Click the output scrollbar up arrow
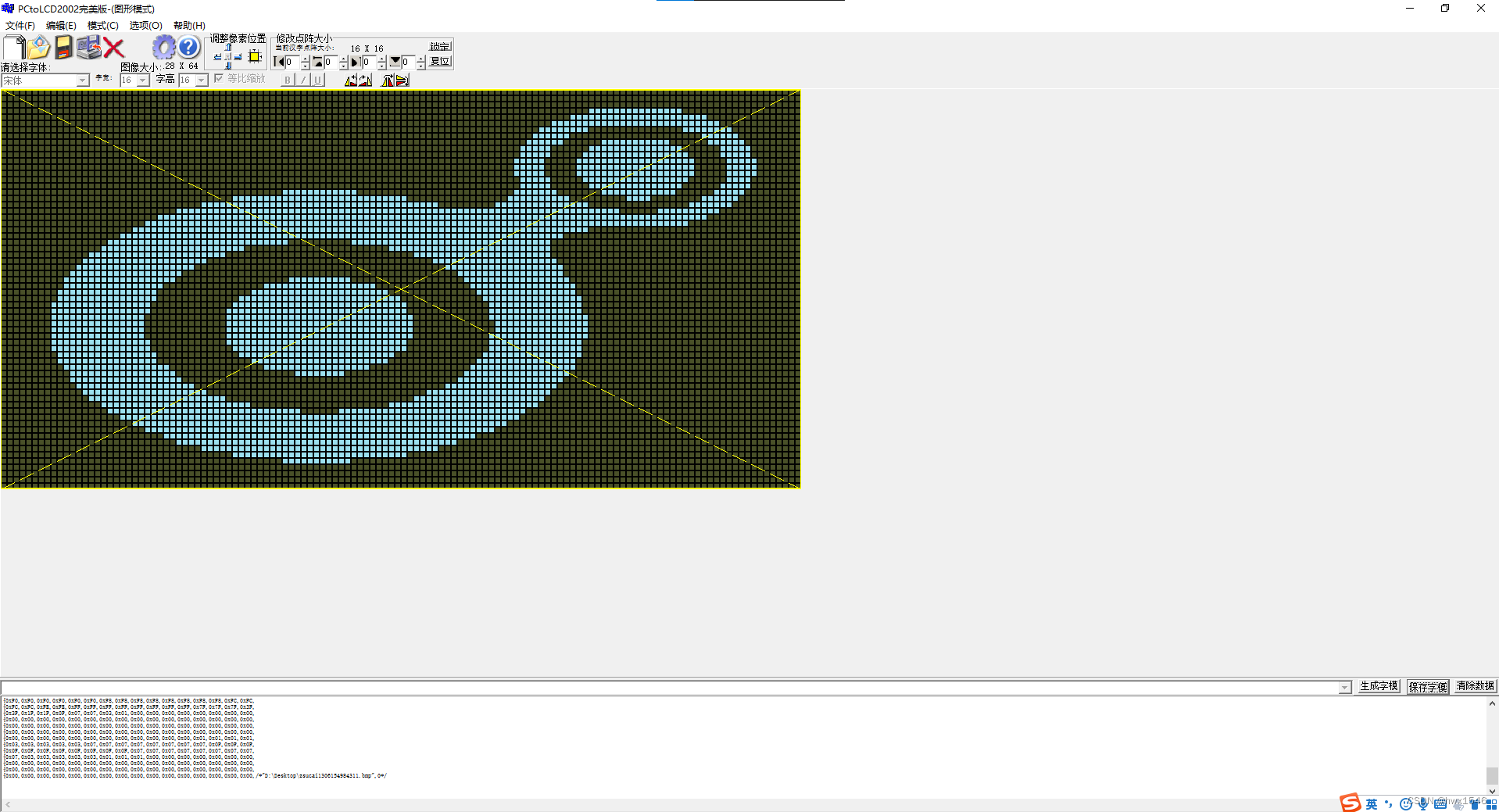This screenshot has height=812, width=1499. [x=1492, y=703]
